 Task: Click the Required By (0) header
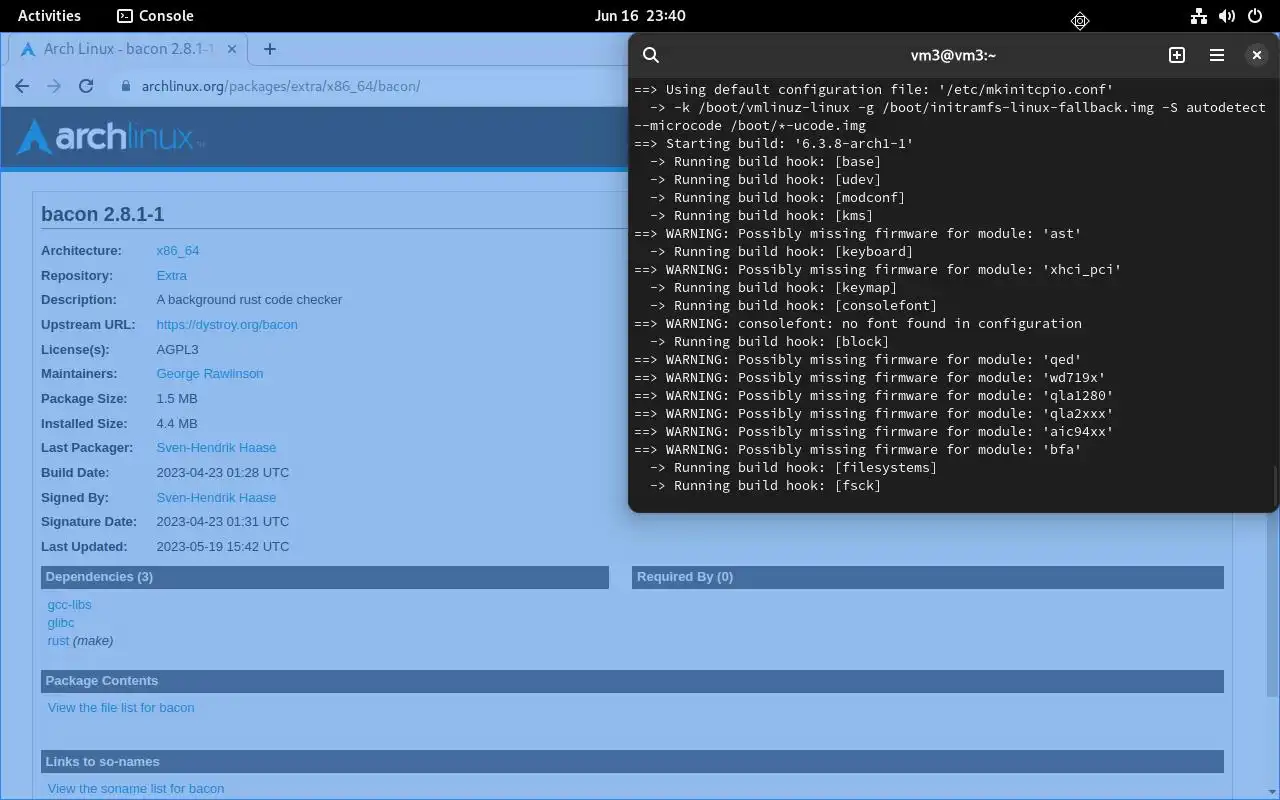click(928, 577)
